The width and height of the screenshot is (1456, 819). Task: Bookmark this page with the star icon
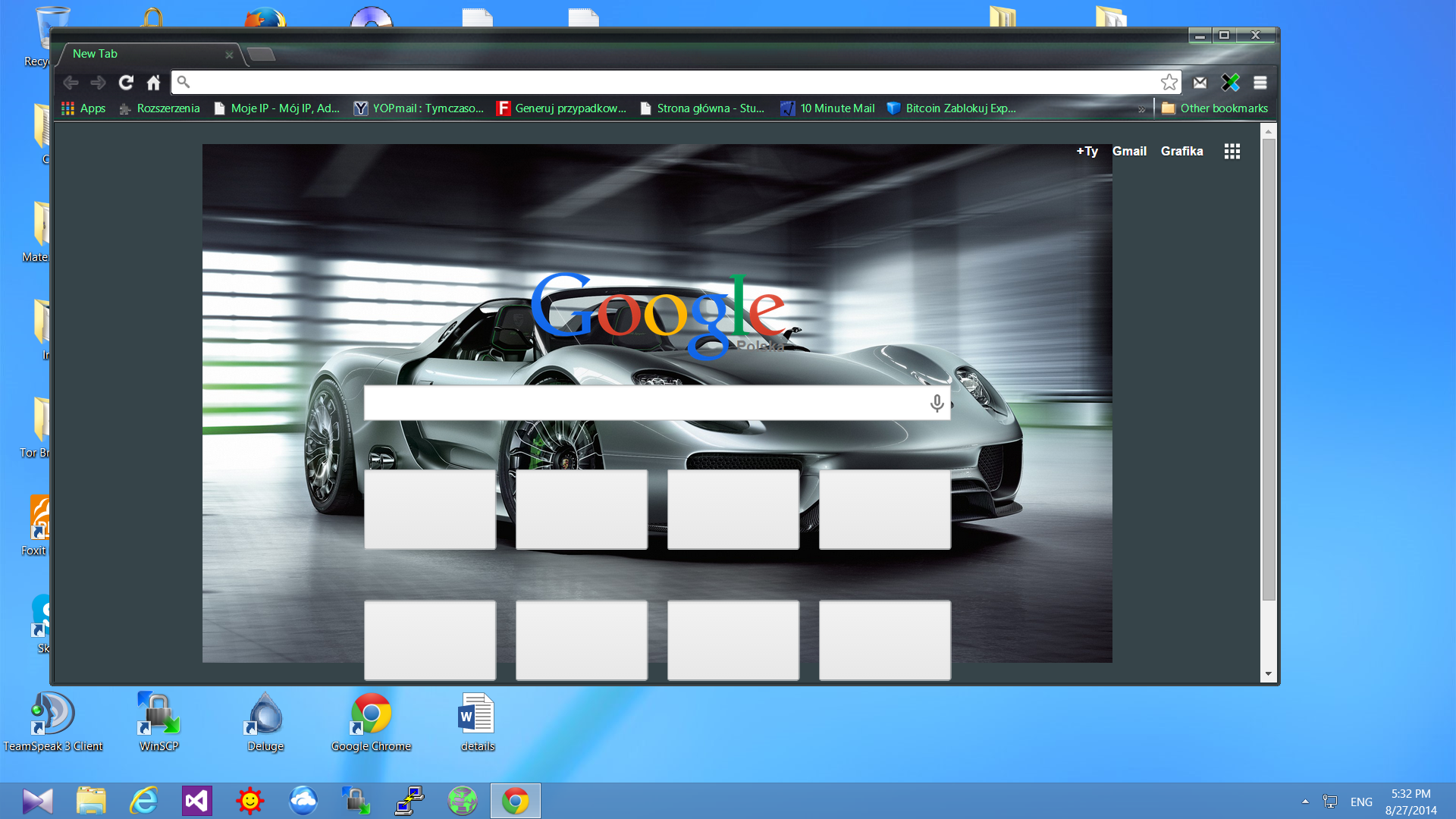click(x=1169, y=82)
